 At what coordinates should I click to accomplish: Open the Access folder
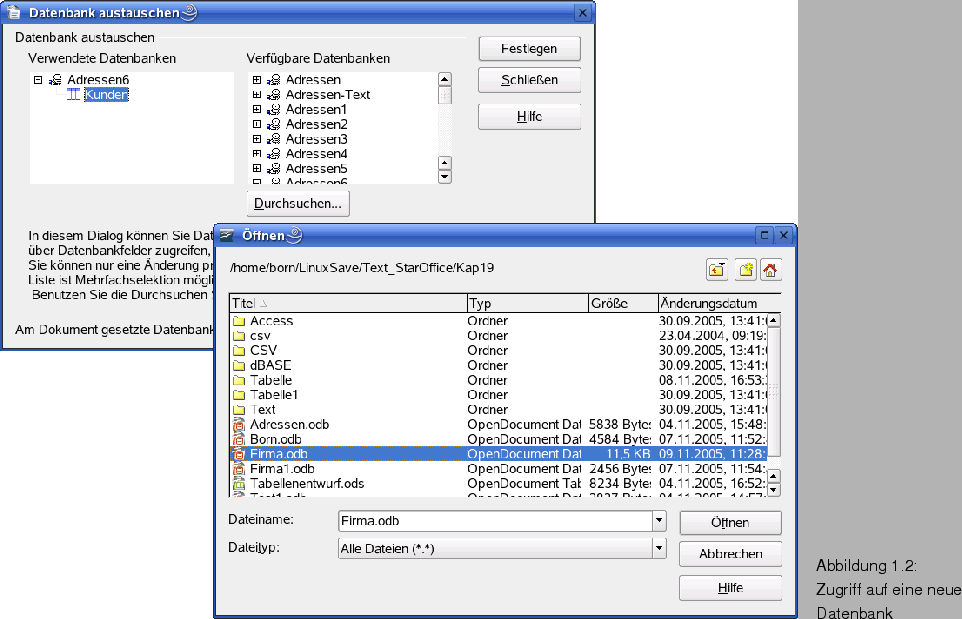tap(271, 321)
